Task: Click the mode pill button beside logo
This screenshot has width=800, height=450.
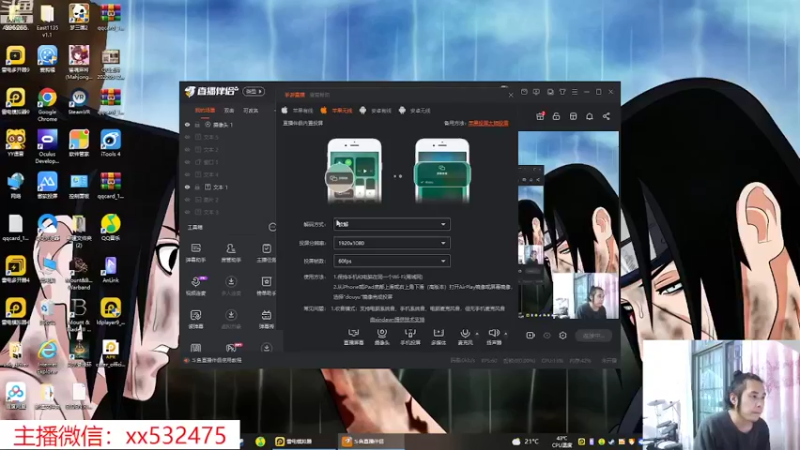Action: 254,91
